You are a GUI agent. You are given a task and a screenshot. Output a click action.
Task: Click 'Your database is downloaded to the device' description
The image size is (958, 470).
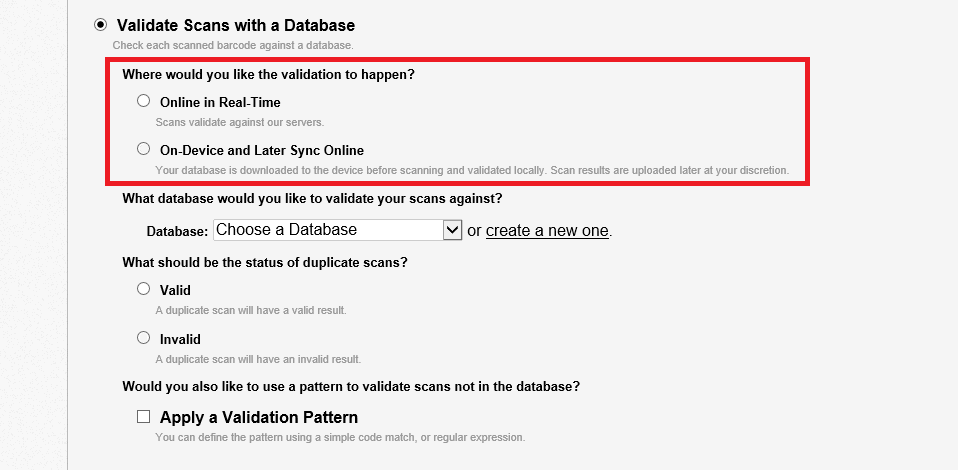(x=472, y=170)
